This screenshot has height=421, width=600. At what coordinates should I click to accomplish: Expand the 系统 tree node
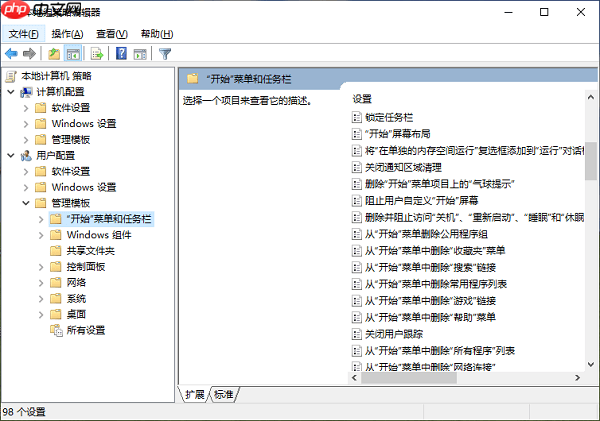[41, 299]
